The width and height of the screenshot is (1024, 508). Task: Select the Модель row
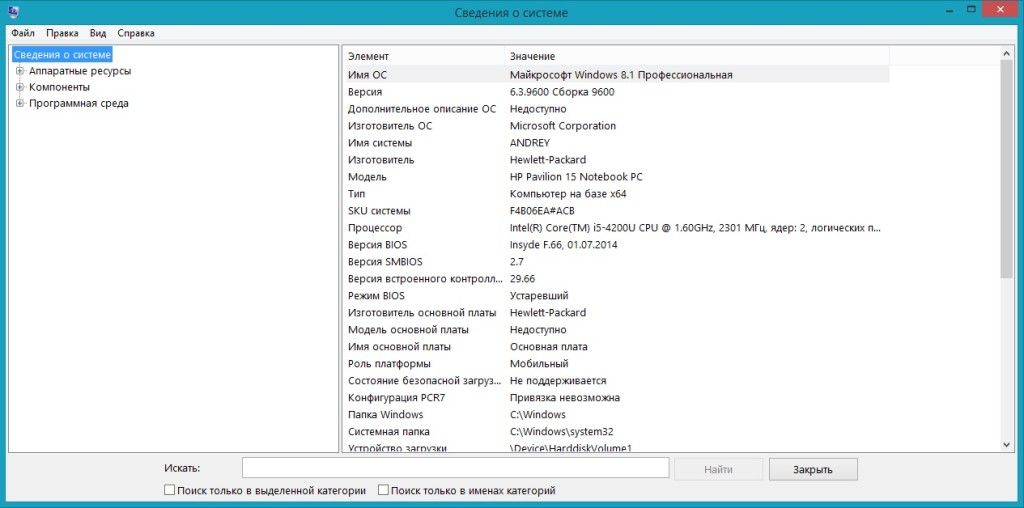coord(616,177)
